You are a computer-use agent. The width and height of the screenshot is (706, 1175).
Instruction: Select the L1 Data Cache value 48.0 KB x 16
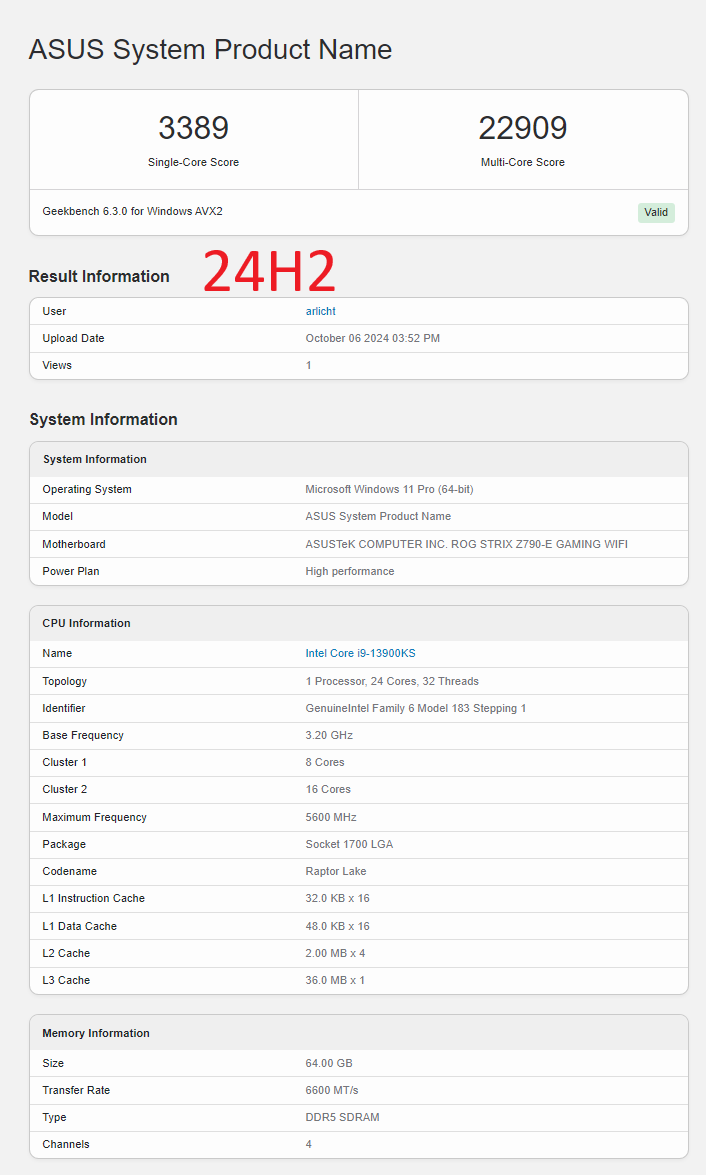pyautogui.click(x=337, y=926)
